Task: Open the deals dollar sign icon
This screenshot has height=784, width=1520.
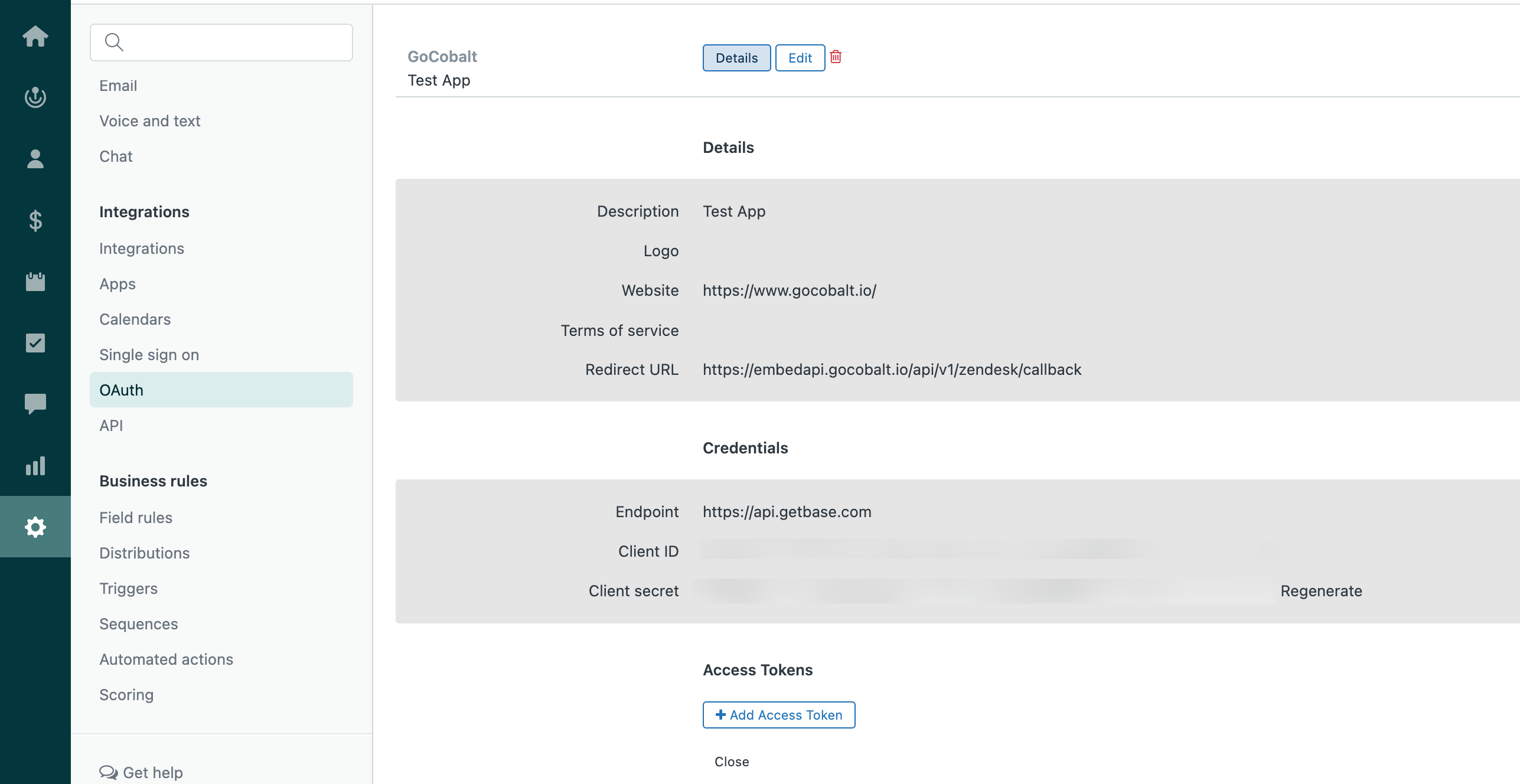Action: coord(35,220)
